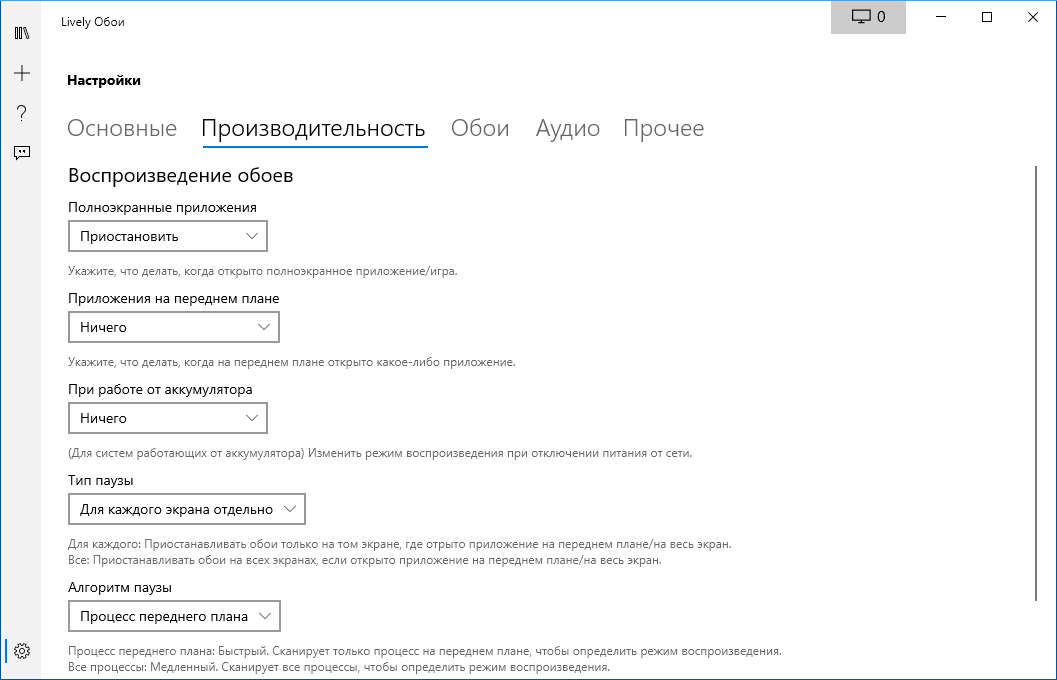Screen dimensions: 1057x680
Task: Open the Тип паузы dropdown
Action: click(187, 509)
